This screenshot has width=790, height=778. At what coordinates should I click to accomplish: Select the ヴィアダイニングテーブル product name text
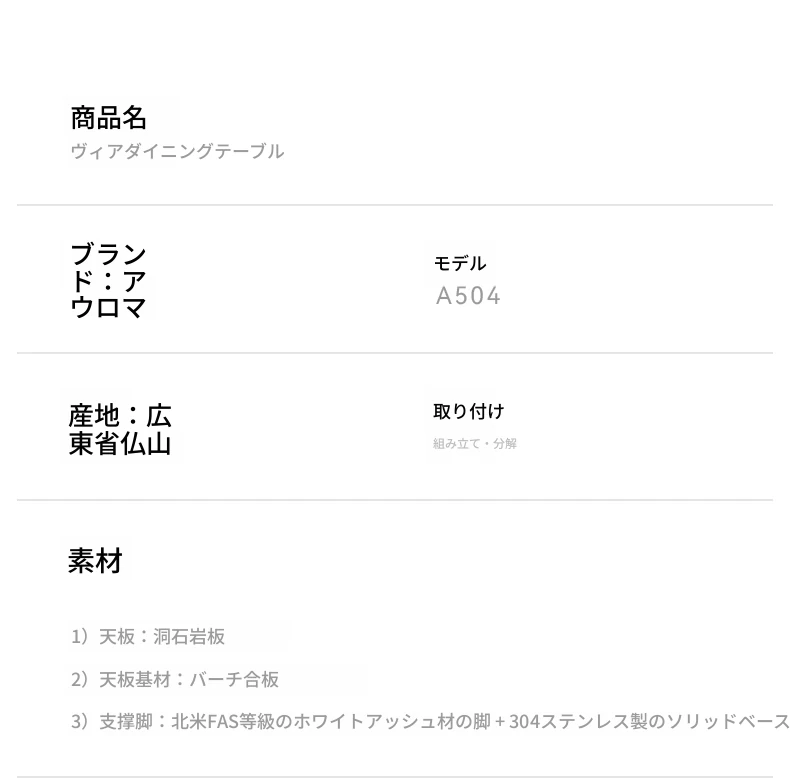177,151
